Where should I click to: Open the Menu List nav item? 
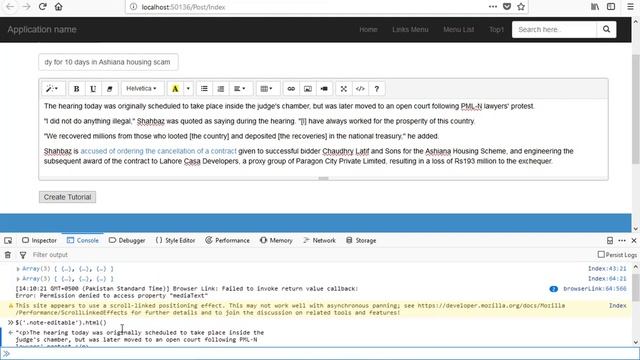[x=459, y=29]
